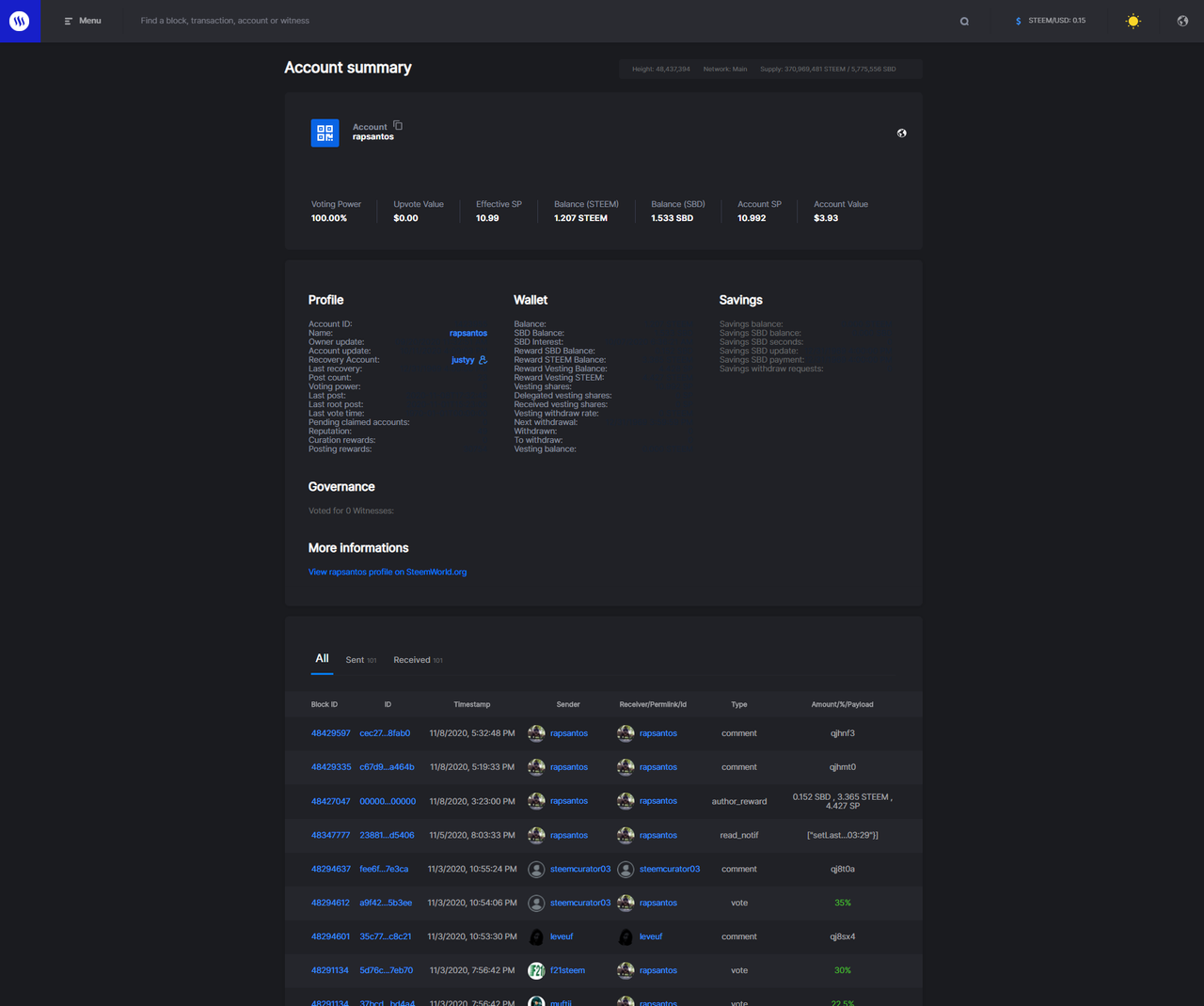Click Account Value $3.93

point(826,218)
